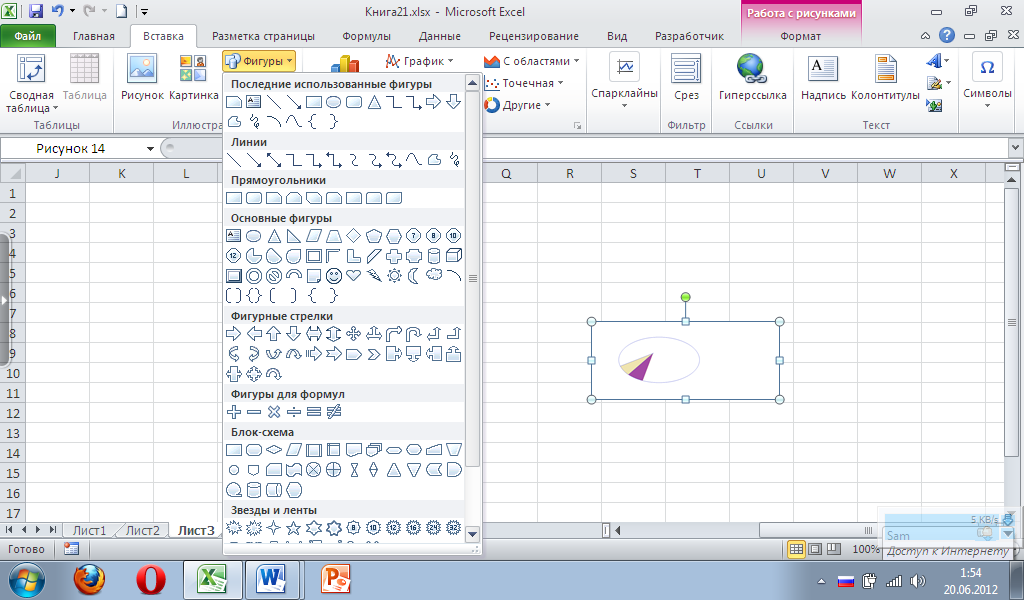Select the right block arrow shape
The height and width of the screenshot is (600, 1024).
pyautogui.click(x=233, y=334)
